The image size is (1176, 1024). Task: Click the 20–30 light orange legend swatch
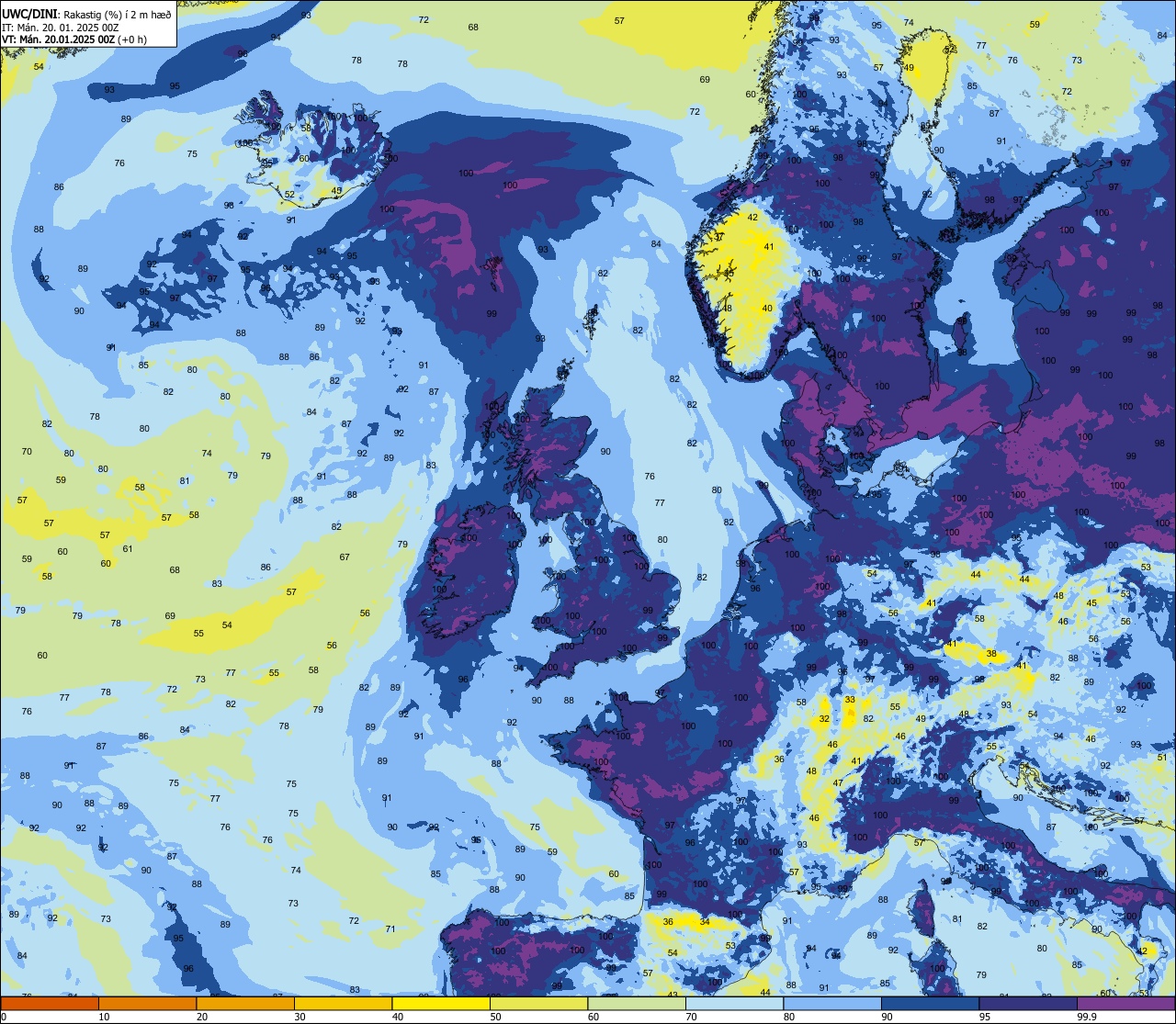pyautogui.click(x=245, y=1004)
